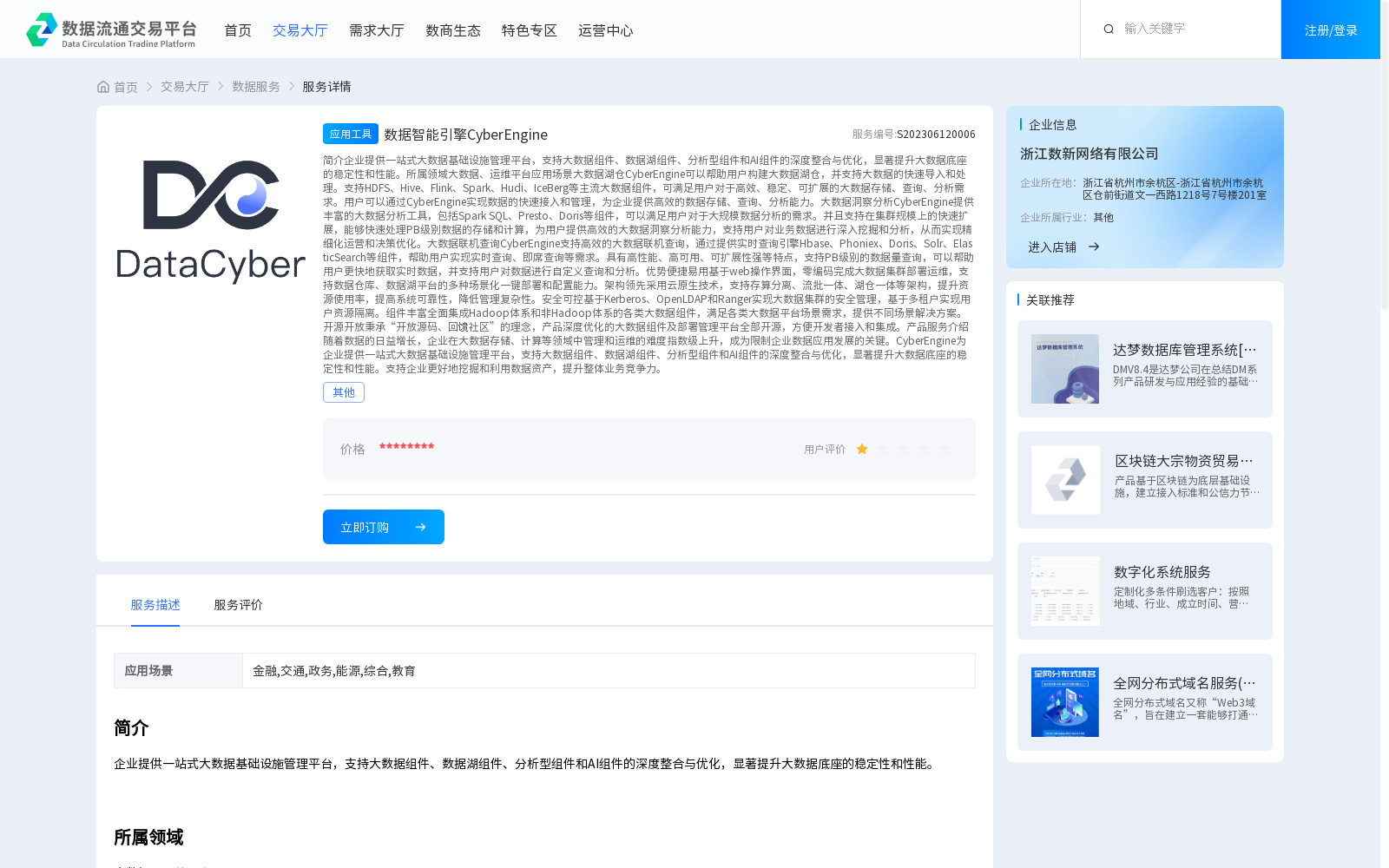
Task: Click service number S202306120006
Action: coord(936,135)
